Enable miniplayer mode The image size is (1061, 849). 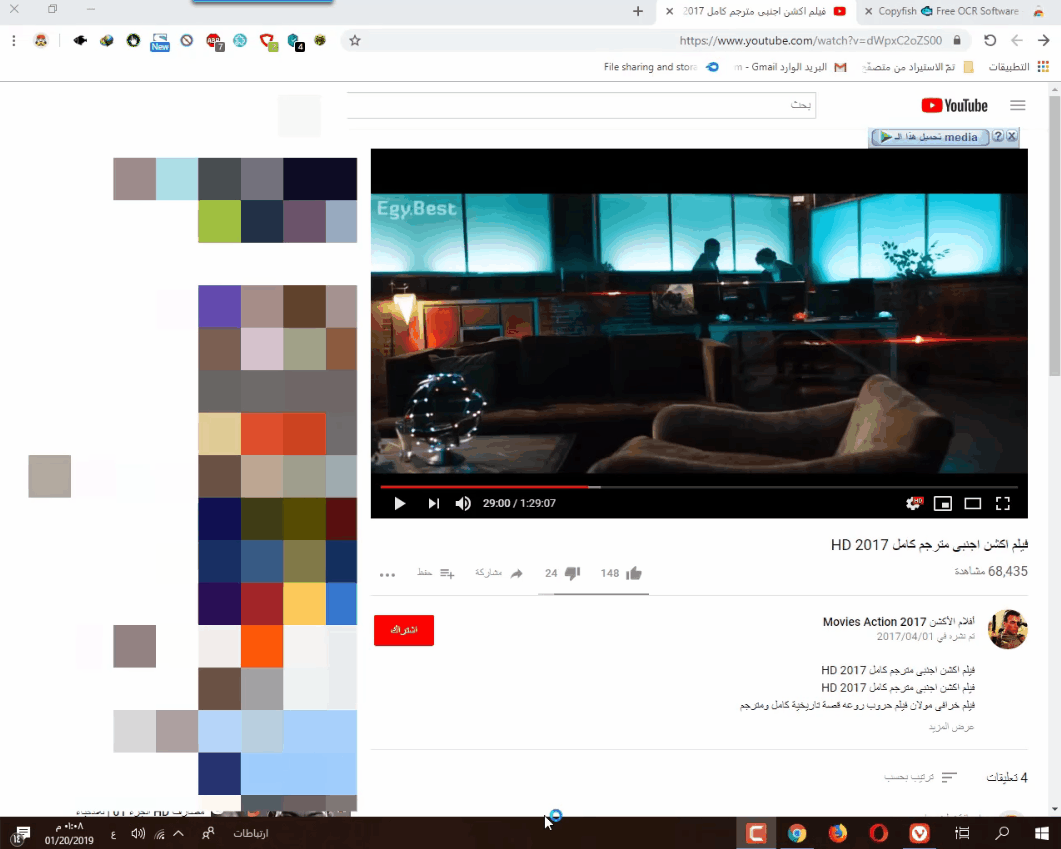pyautogui.click(x=942, y=503)
